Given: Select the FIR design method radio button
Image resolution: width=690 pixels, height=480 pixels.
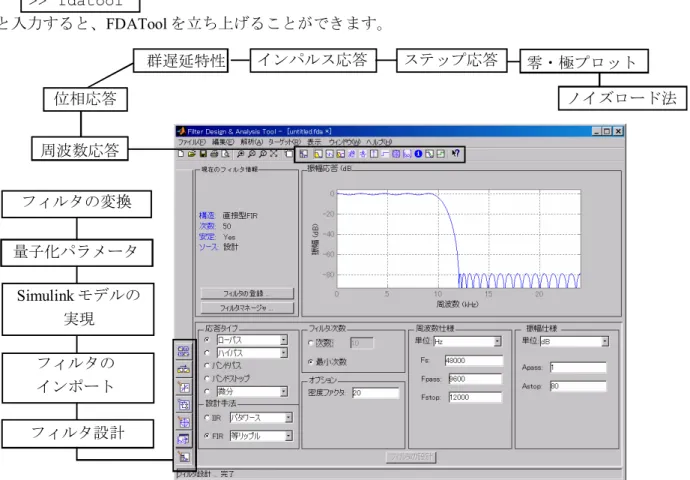Looking at the screenshot, I should (x=207, y=436).
